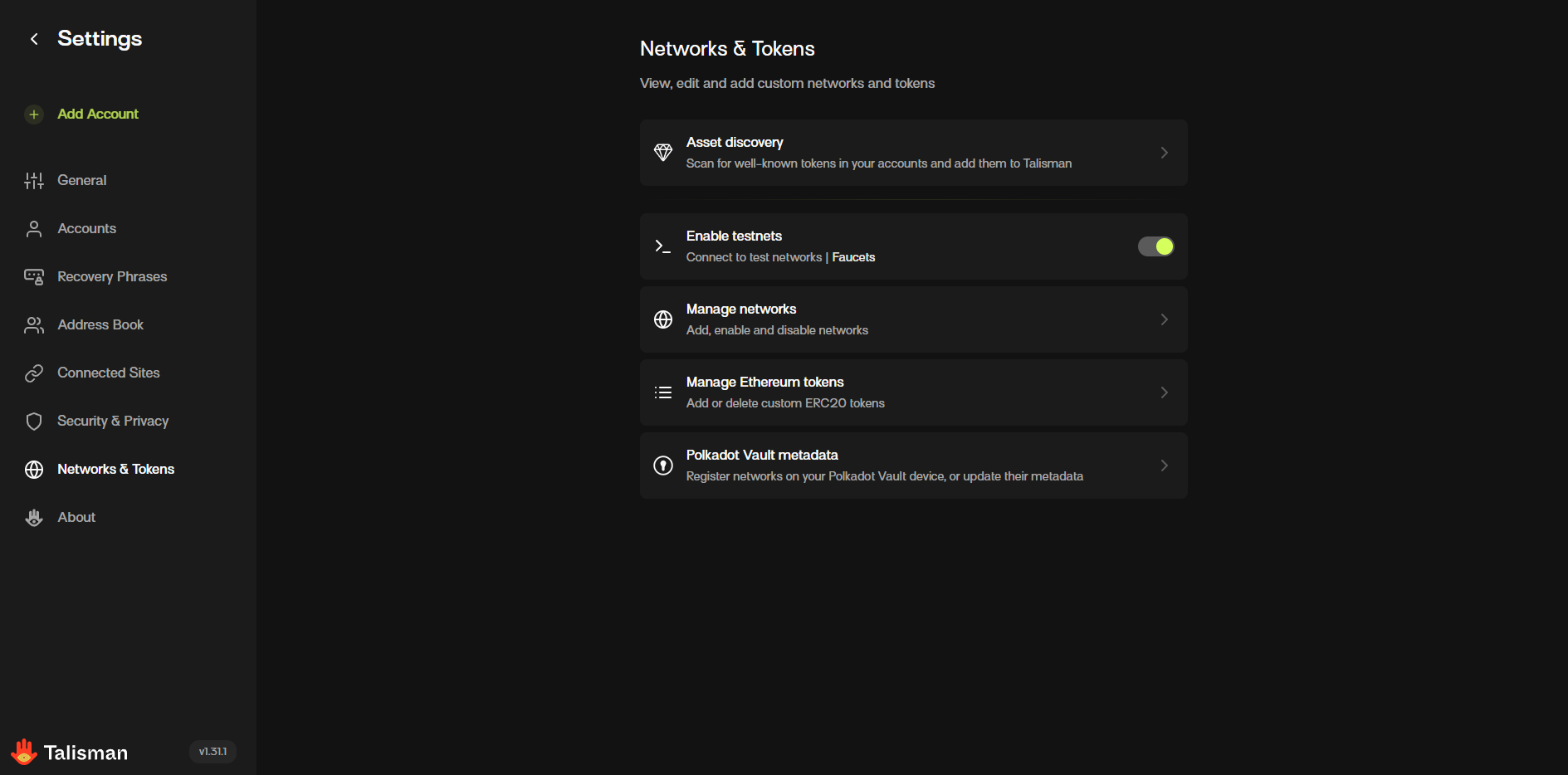Open Manage networks using right chevron
The height and width of the screenshot is (775, 1568).
coord(1164,319)
